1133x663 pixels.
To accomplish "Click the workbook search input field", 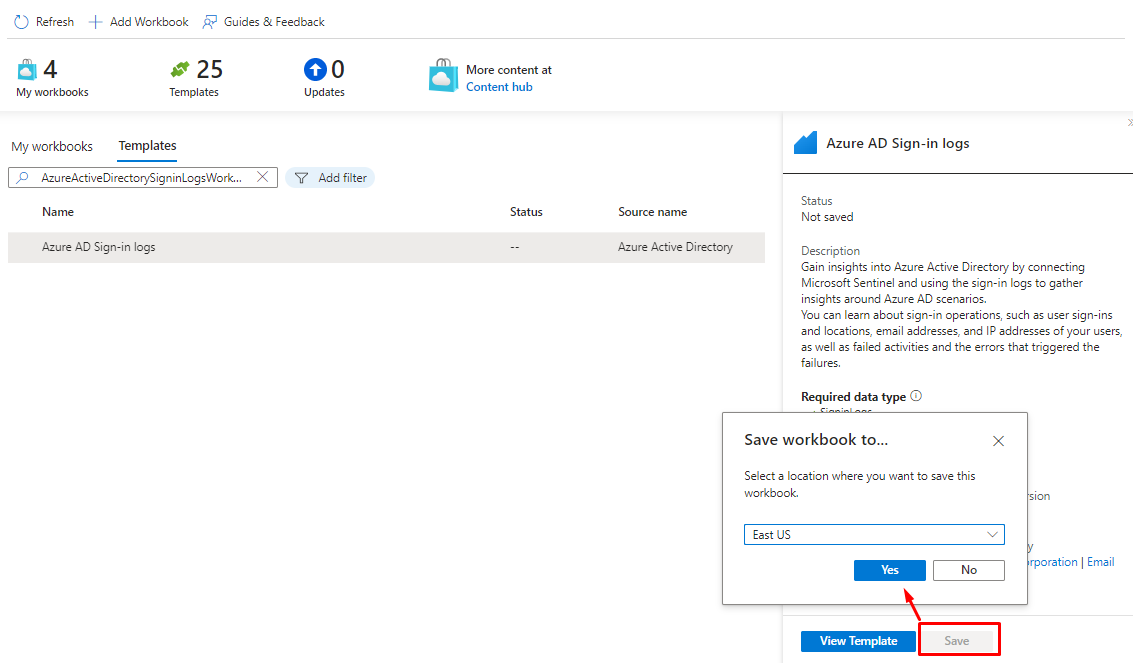I will [x=140, y=178].
